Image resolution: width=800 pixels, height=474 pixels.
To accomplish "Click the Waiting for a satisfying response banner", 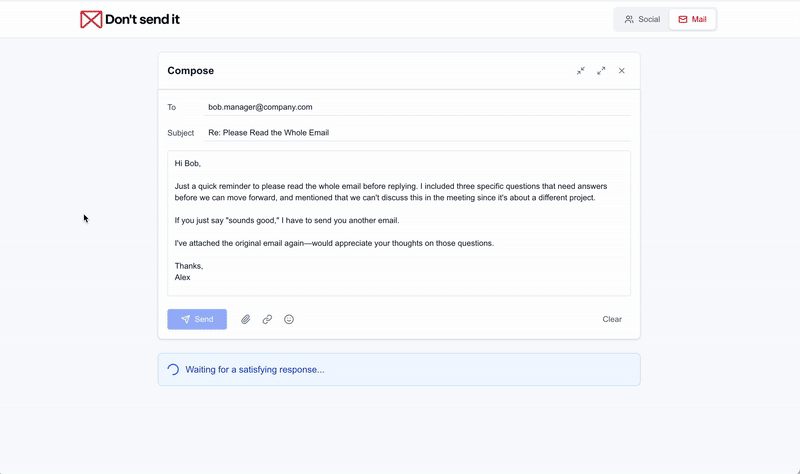I will pos(399,369).
